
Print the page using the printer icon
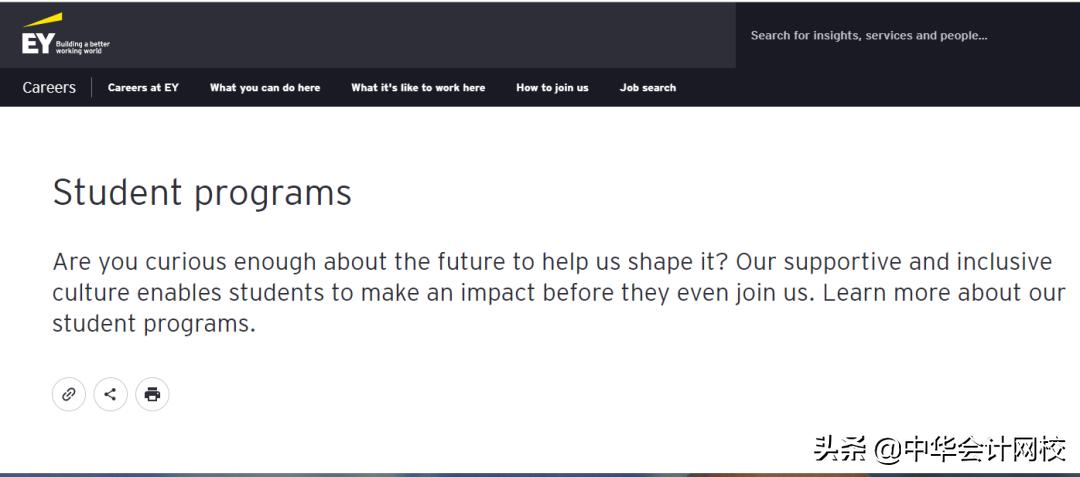152,394
